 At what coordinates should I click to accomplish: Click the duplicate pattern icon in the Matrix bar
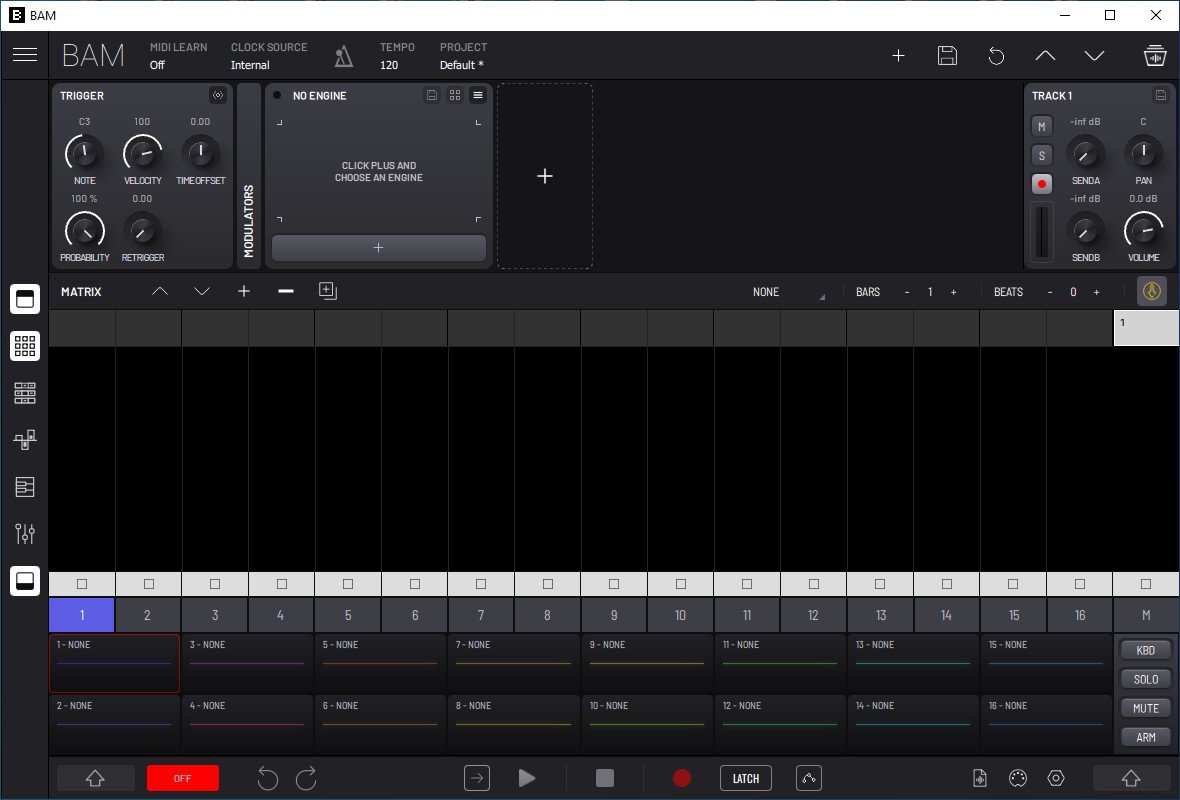click(x=328, y=291)
